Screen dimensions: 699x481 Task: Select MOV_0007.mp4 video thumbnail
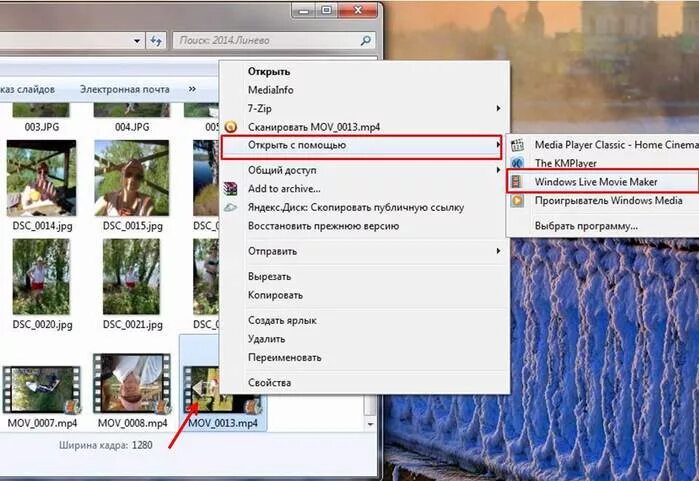click(x=41, y=390)
